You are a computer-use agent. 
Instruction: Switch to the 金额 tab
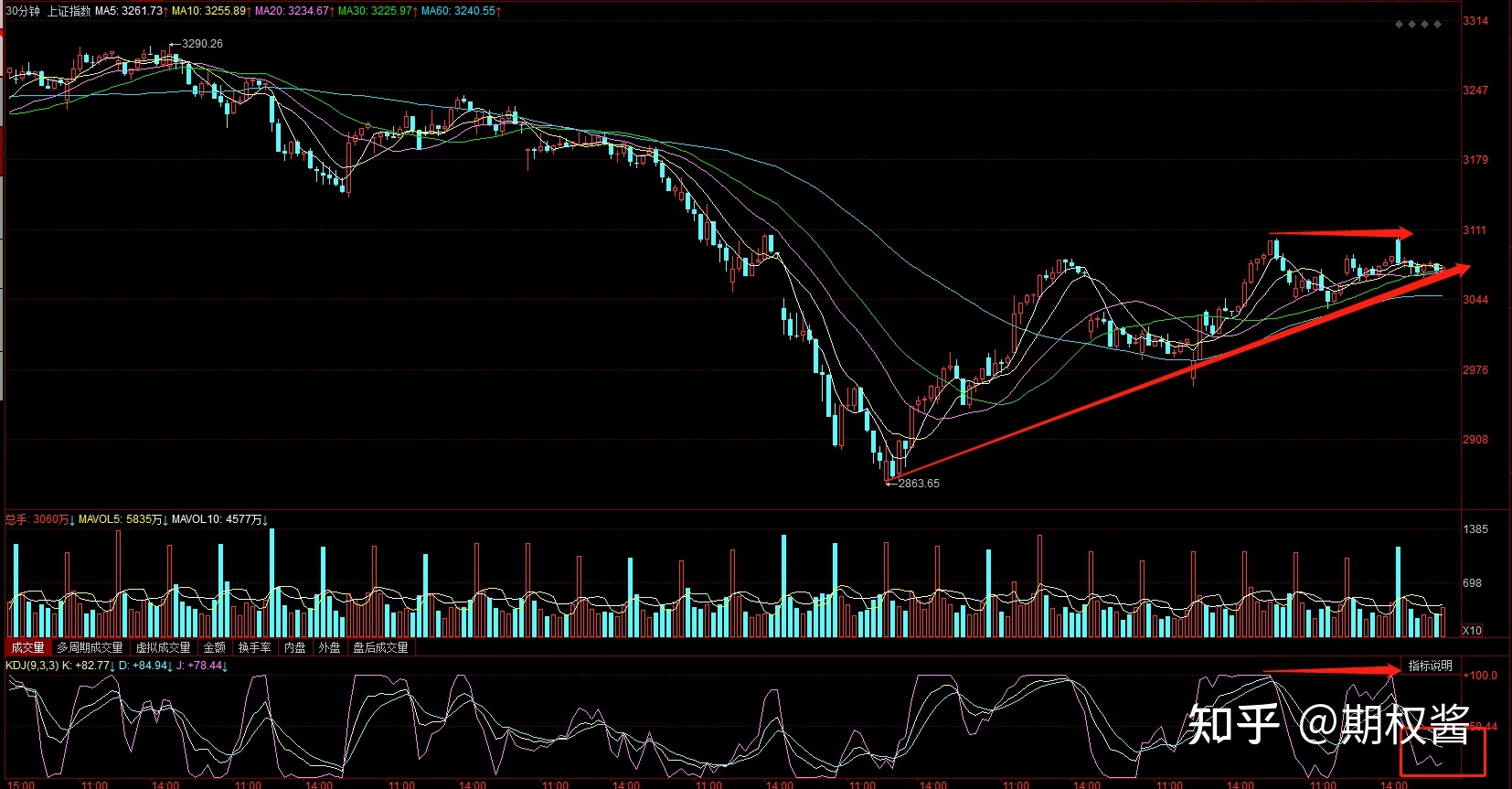[x=214, y=647]
